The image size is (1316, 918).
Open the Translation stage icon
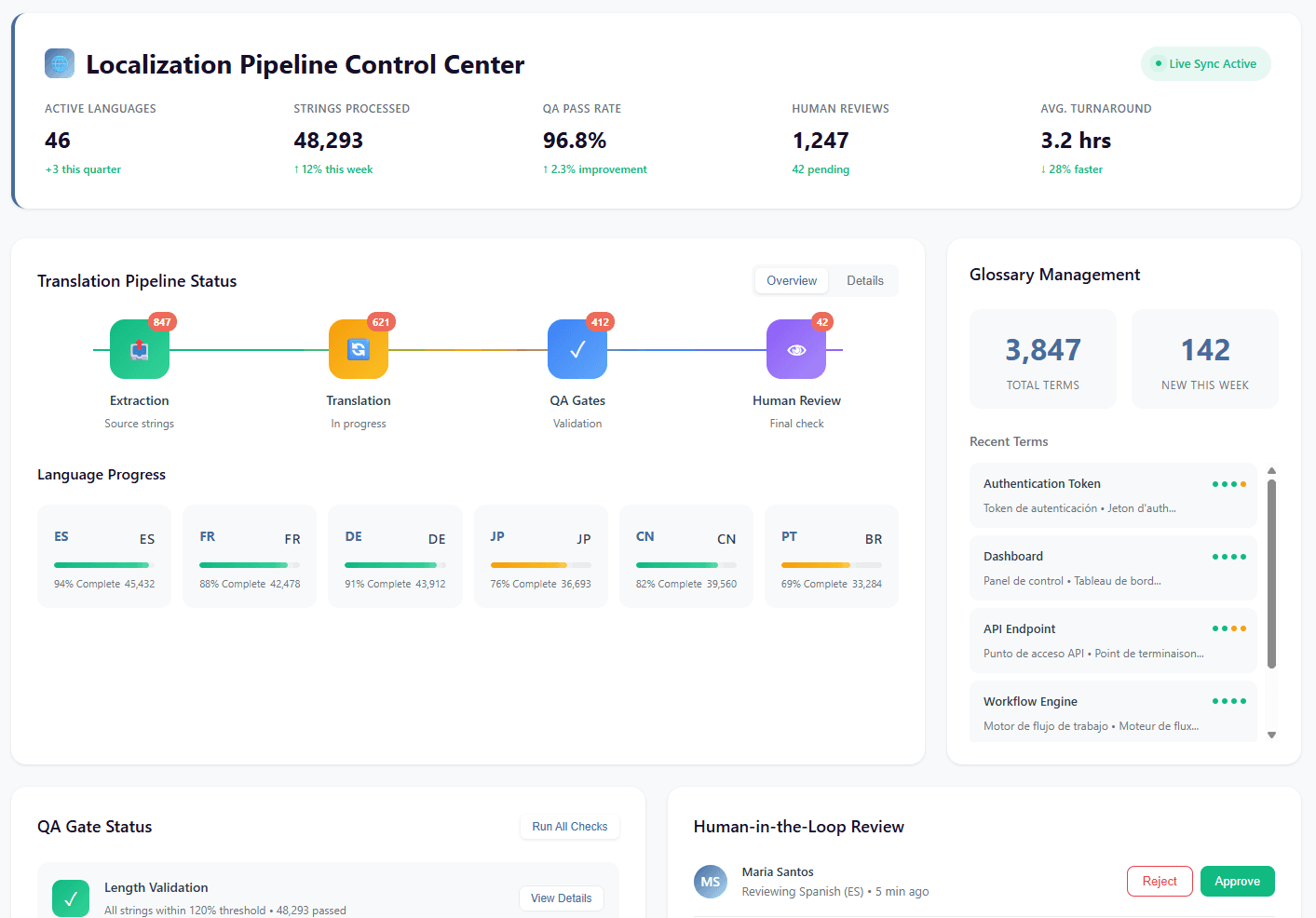point(359,349)
